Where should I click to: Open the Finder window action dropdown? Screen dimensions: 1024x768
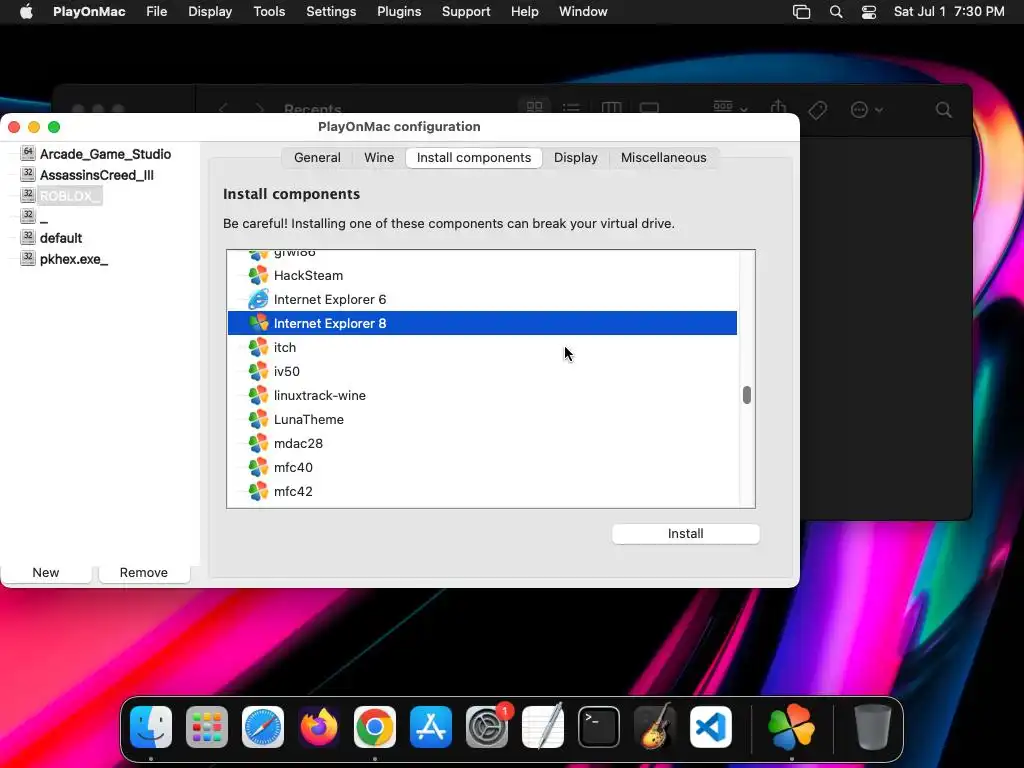(867, 110)
